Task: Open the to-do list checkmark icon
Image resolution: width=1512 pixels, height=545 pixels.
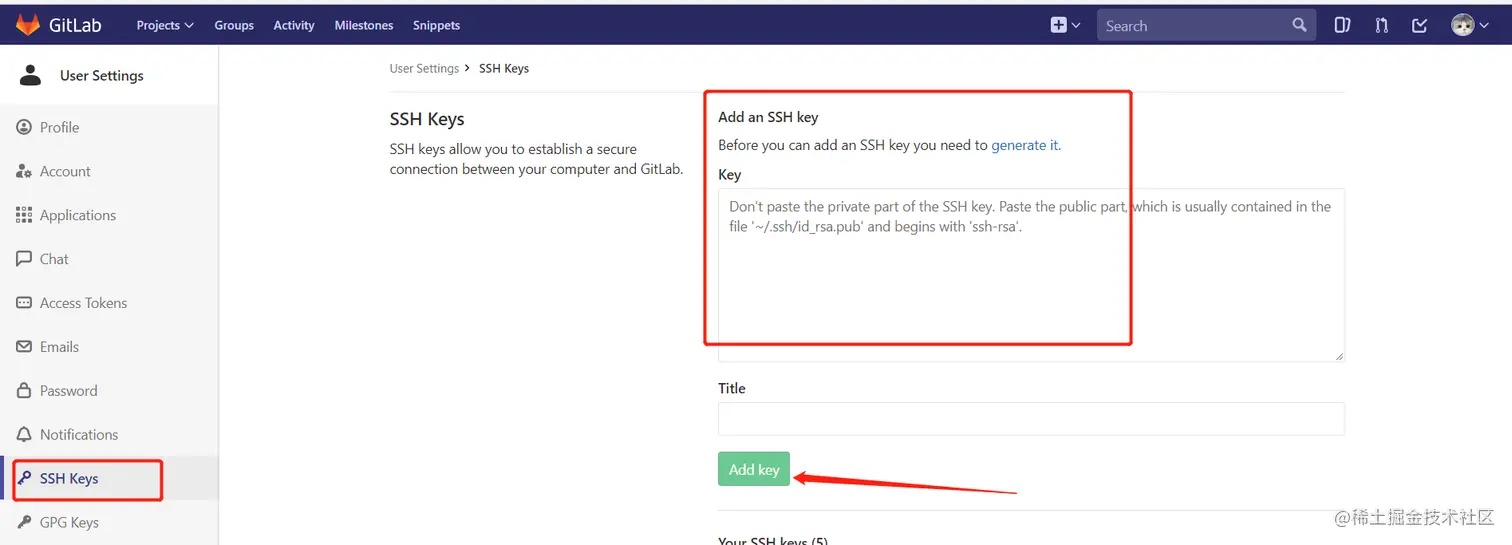Action: pyautogui.click(x=1419, y=25)
